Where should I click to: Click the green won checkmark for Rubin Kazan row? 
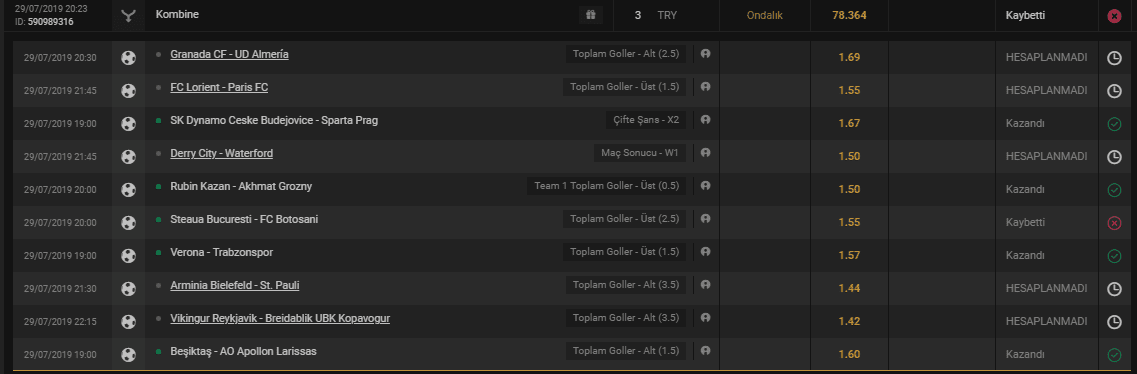[1114, 191]
